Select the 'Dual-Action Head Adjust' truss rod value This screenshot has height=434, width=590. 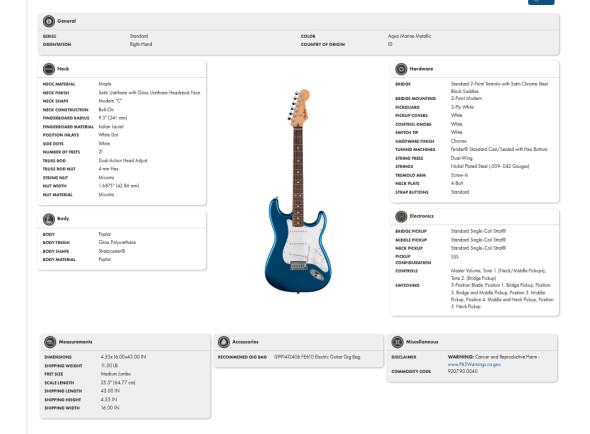[x=123, y=160]
